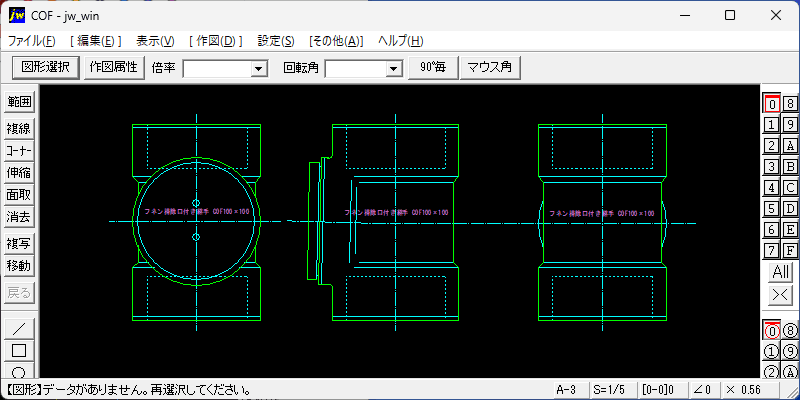Viewport: 800px width, 400px height.
Task: Click the All layers button
Action: 781,272
